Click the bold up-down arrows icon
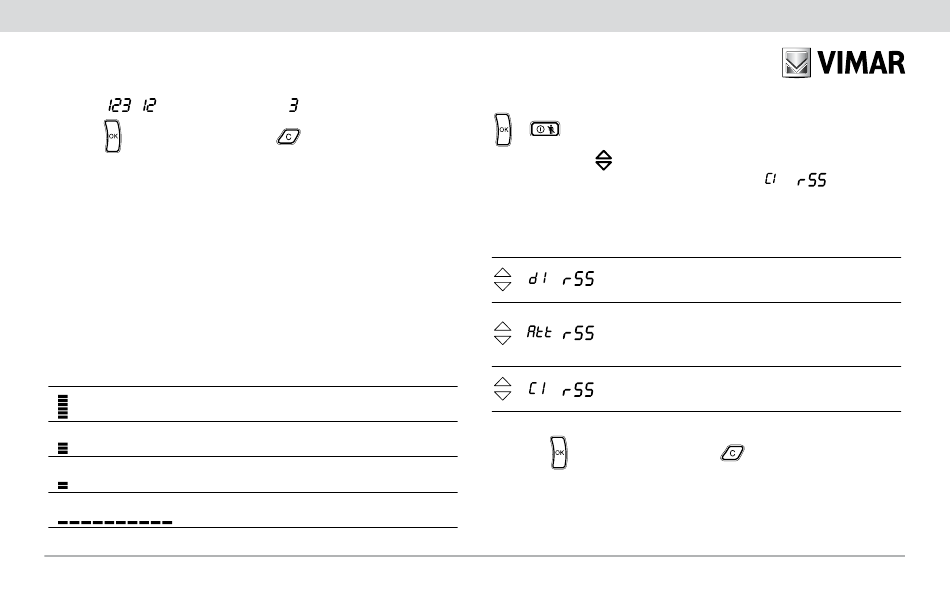Image resolution: width=950 pixels, height=608 pixels. tap(603, 160)
